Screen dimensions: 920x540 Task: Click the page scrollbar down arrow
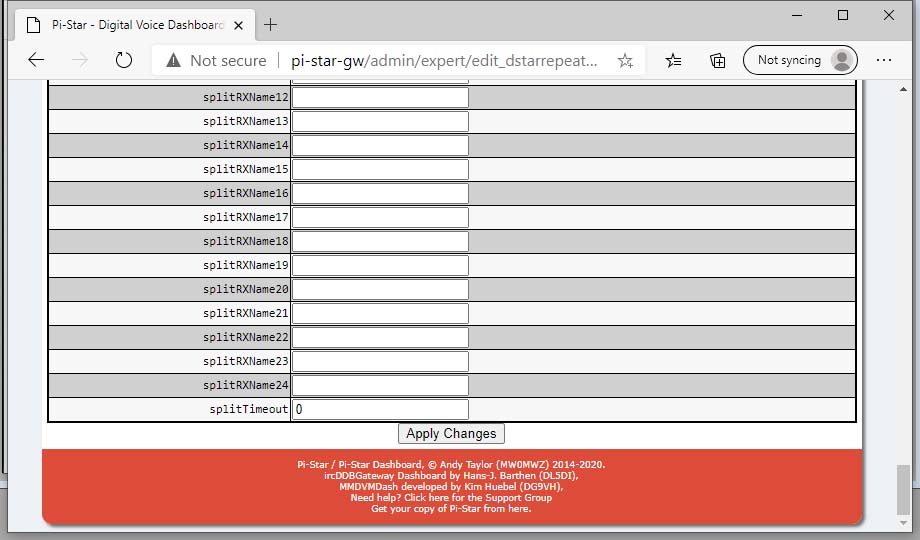click(x=903, y=522)
